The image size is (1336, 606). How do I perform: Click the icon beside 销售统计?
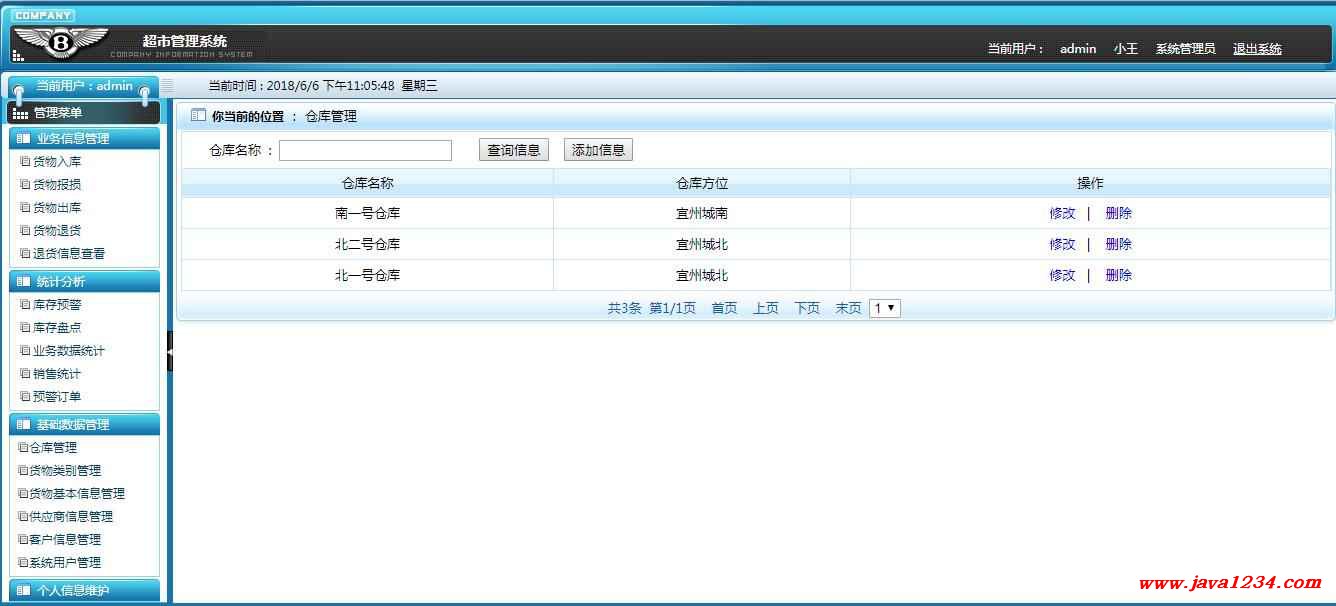point(25,373)
